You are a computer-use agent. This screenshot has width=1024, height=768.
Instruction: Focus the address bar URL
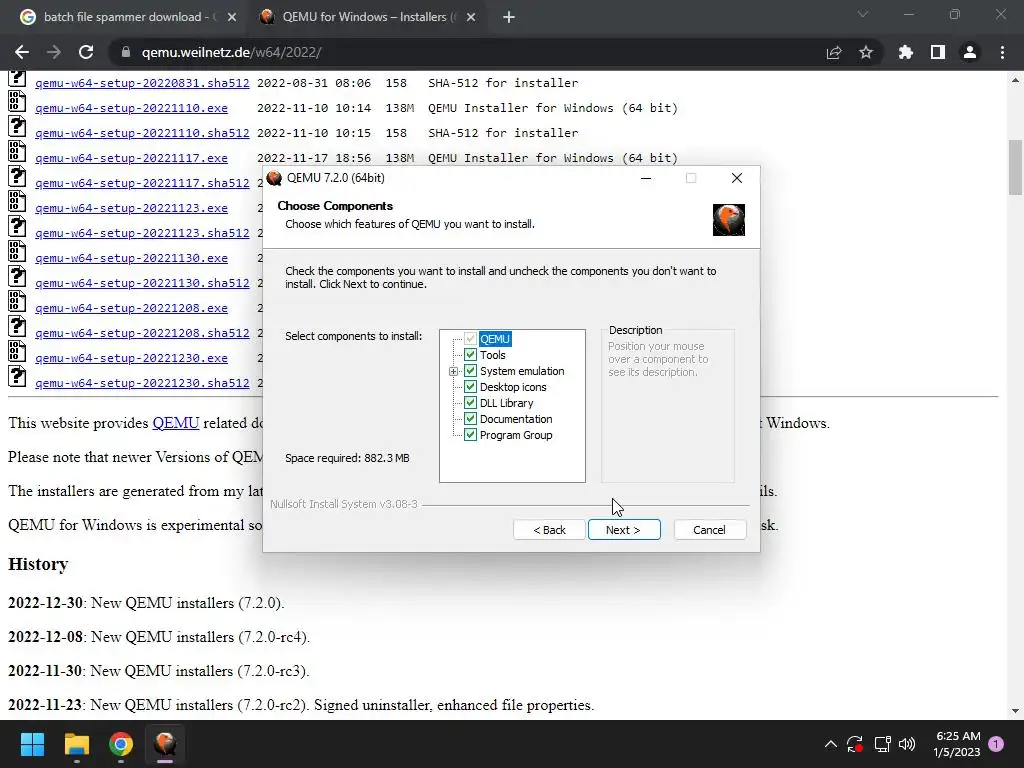231,52
